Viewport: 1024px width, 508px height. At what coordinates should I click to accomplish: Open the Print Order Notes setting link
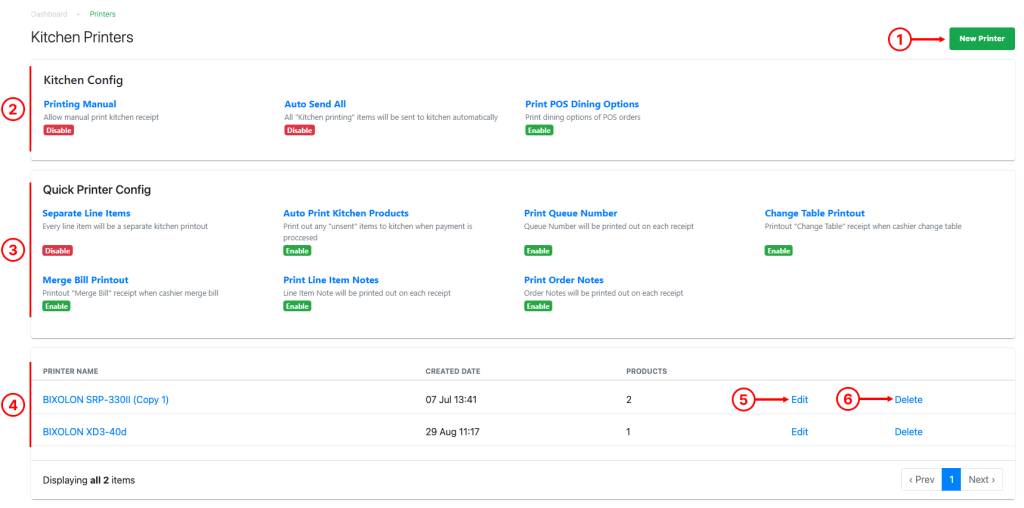point(564,280)
